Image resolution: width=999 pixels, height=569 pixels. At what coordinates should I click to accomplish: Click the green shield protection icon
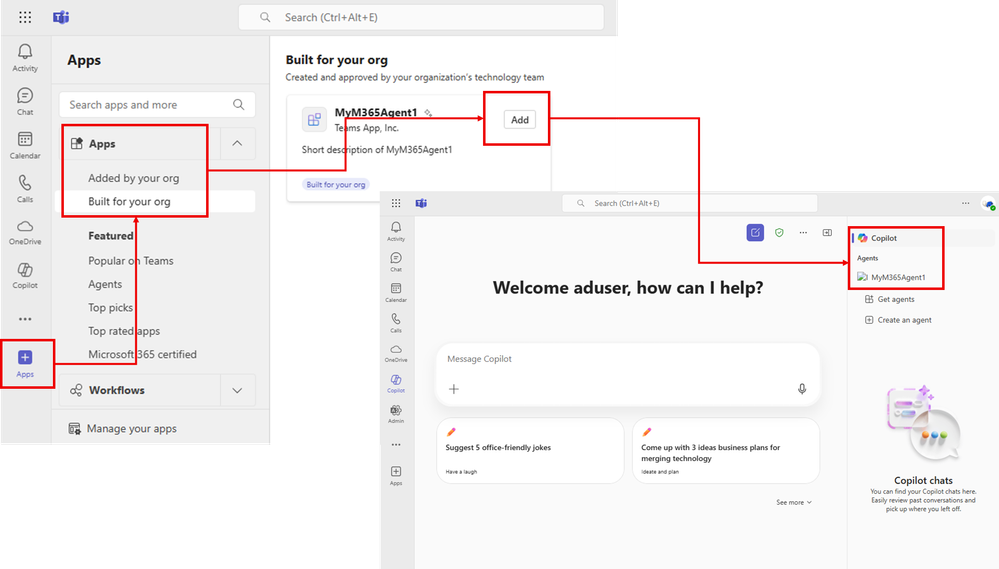point(779,233)
